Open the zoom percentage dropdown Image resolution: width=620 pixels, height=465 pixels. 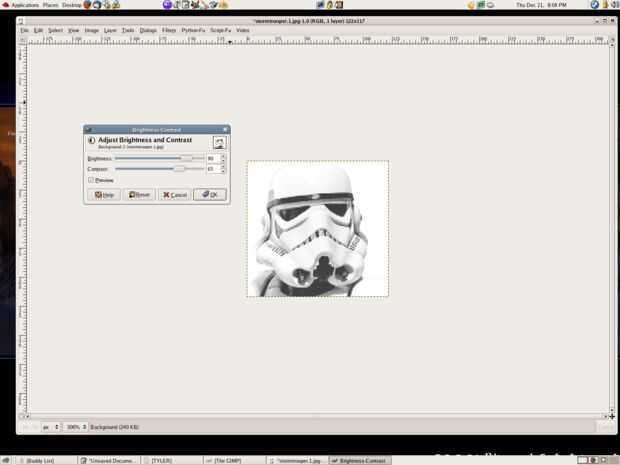tap(76, 427)
